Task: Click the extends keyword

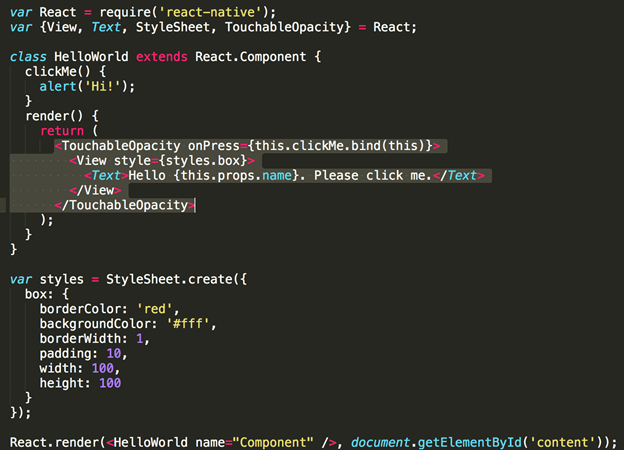Action: [x=162, y=56]
